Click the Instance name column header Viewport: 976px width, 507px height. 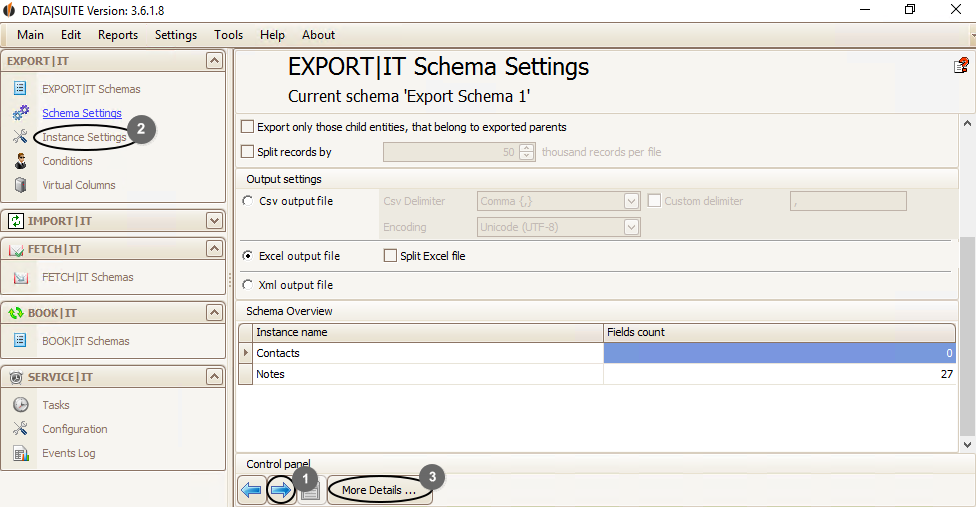point(428,332)
